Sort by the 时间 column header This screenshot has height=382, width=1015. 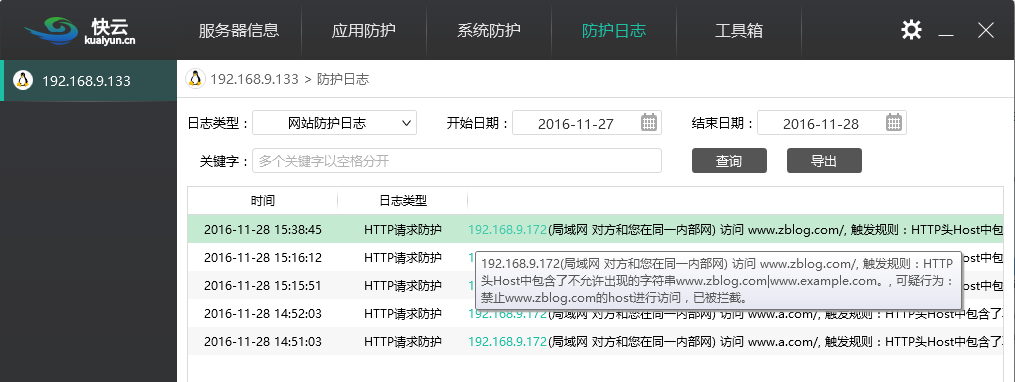263,201
